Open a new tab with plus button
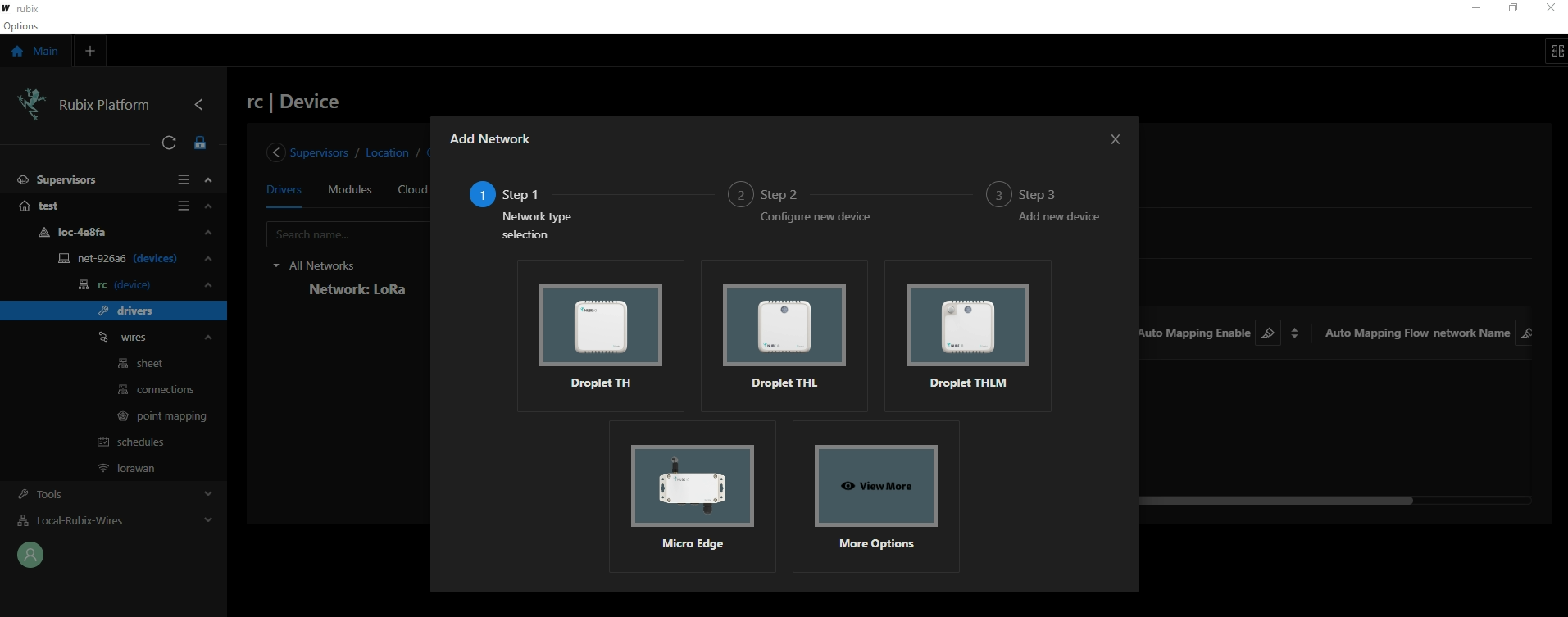Viewport: 1568px width, 617px height. (90, 51)
